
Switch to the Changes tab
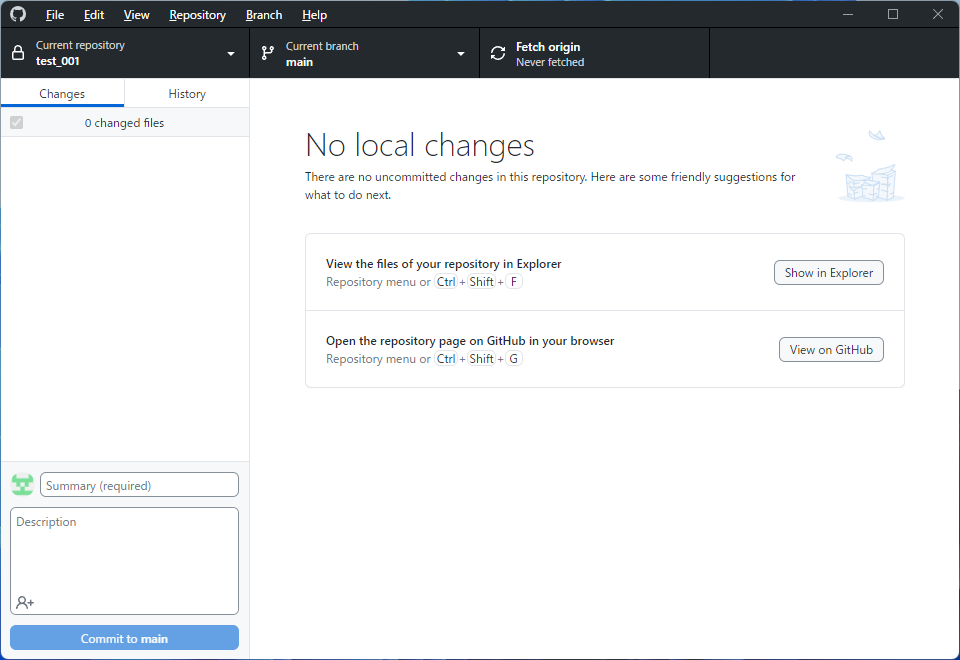click(62, 93)
